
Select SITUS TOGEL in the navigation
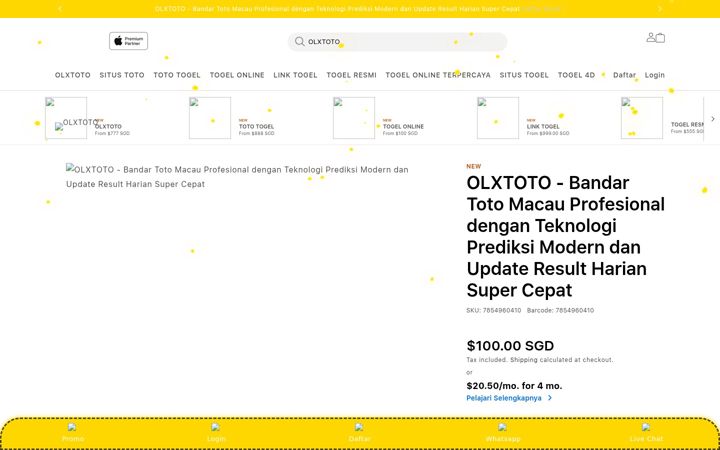[x=524, y=75]
